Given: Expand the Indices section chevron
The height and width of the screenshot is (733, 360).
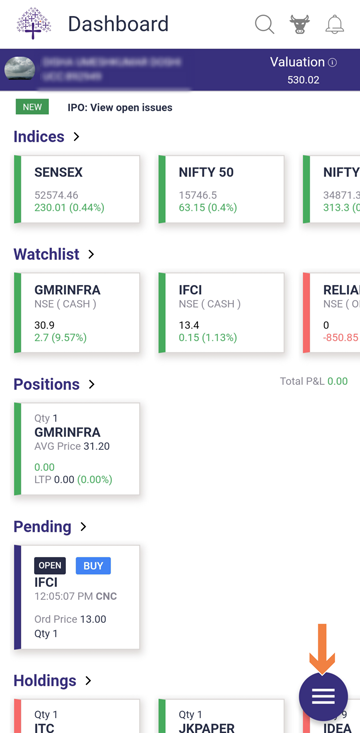Looking at the screenshot, I should [x=76, y=137].
